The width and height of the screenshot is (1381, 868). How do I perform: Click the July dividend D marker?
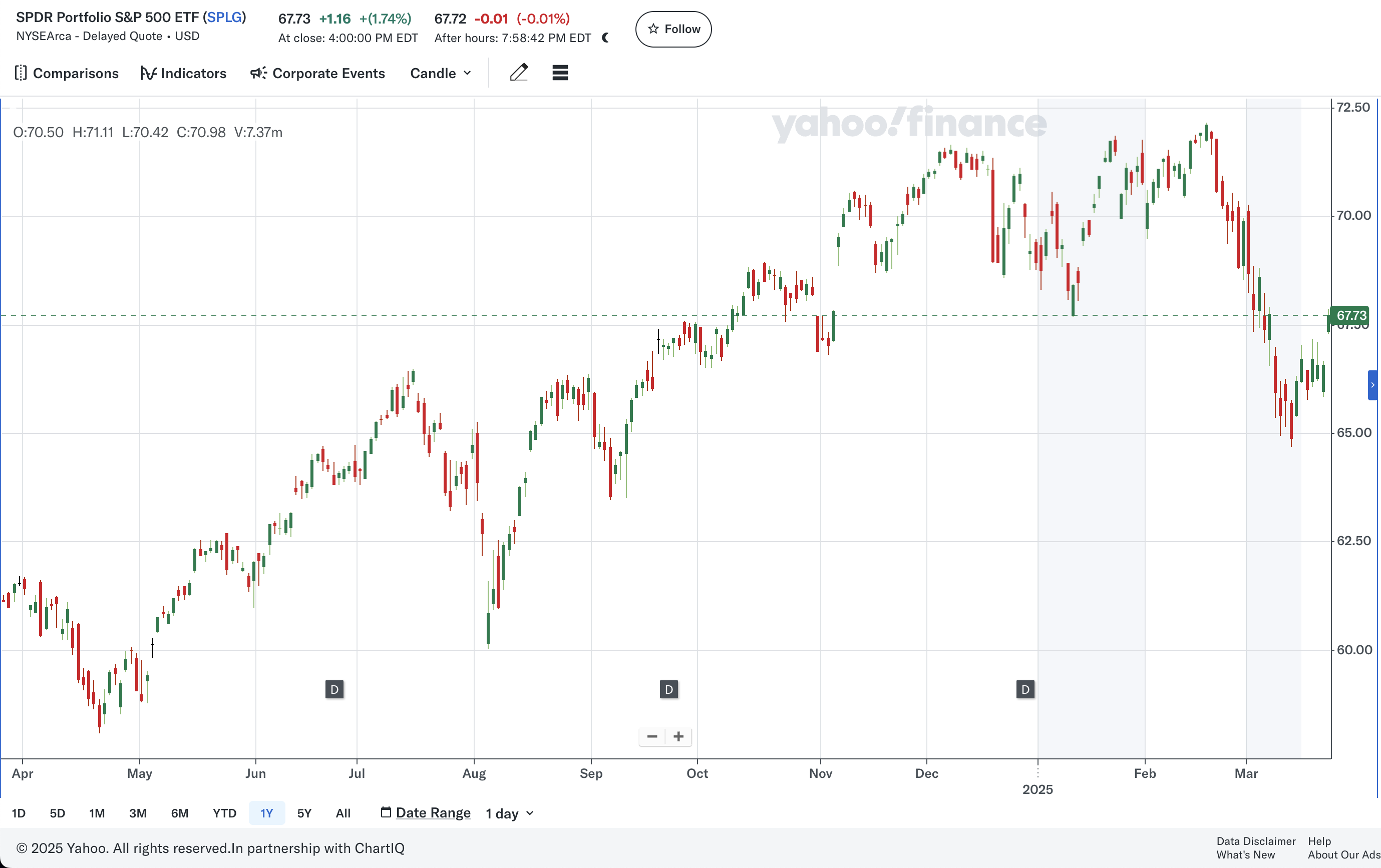(334, 689)
